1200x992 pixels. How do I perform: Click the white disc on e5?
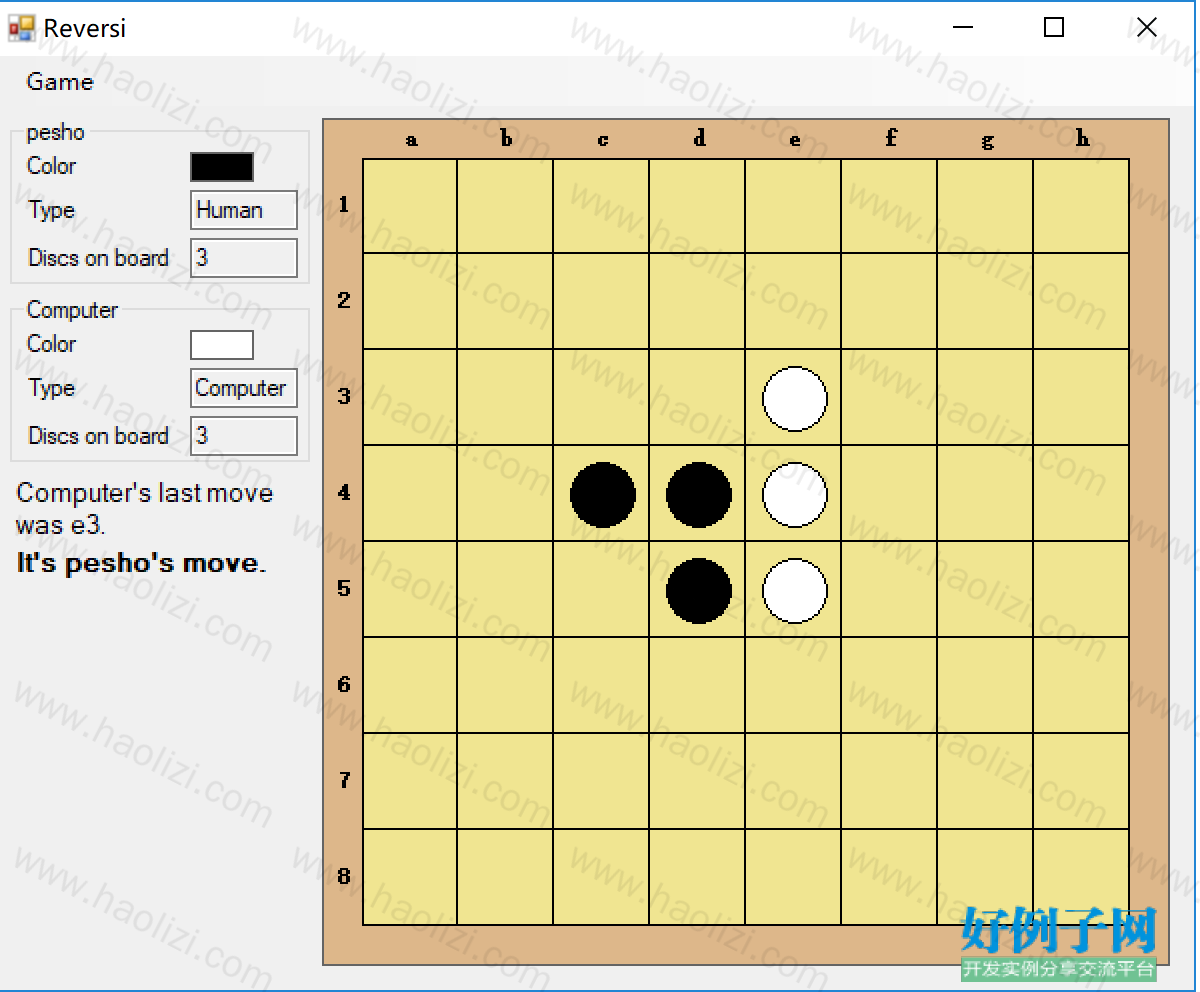[795, 590]
